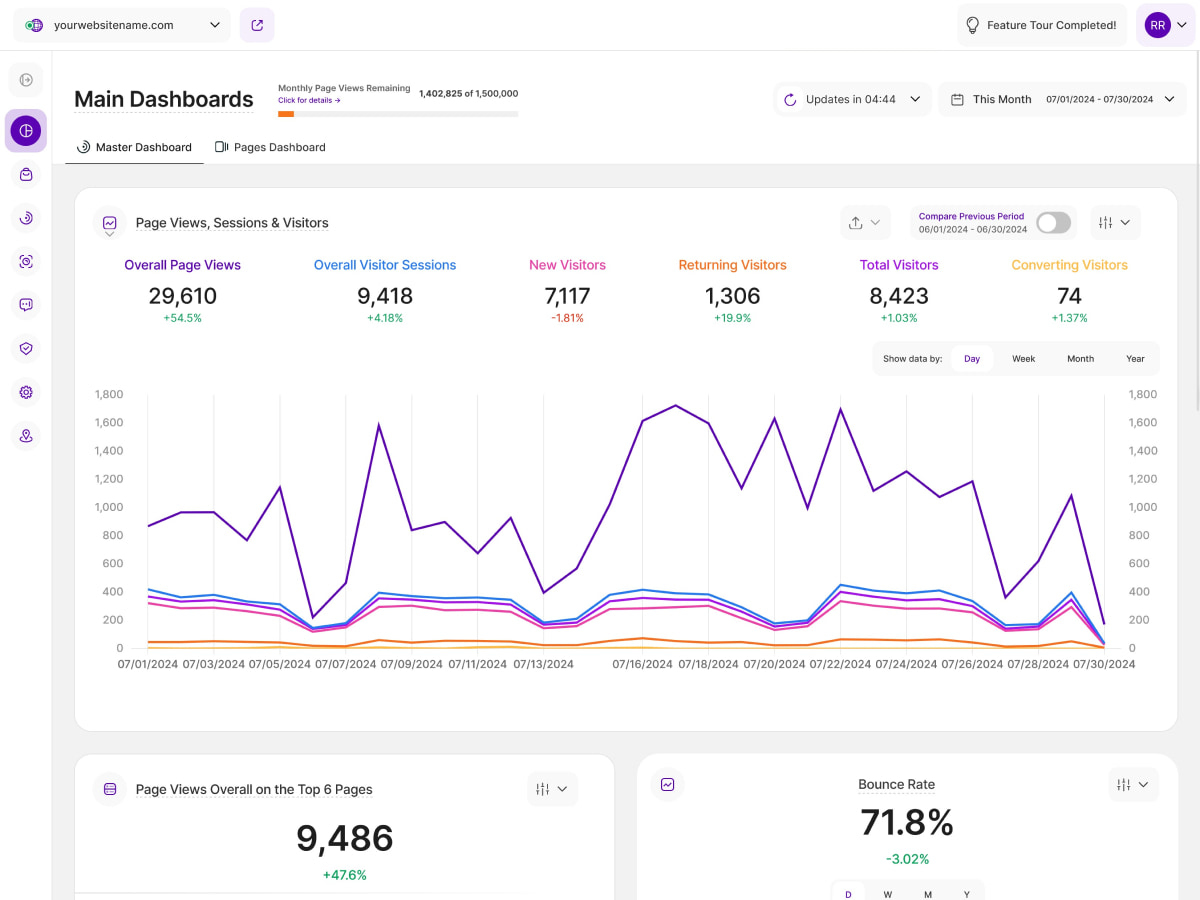Screen dimensions: 1200x900
Task: Click the 'Click for details' link
Action: pyautogui.click(x=309, y=100)
